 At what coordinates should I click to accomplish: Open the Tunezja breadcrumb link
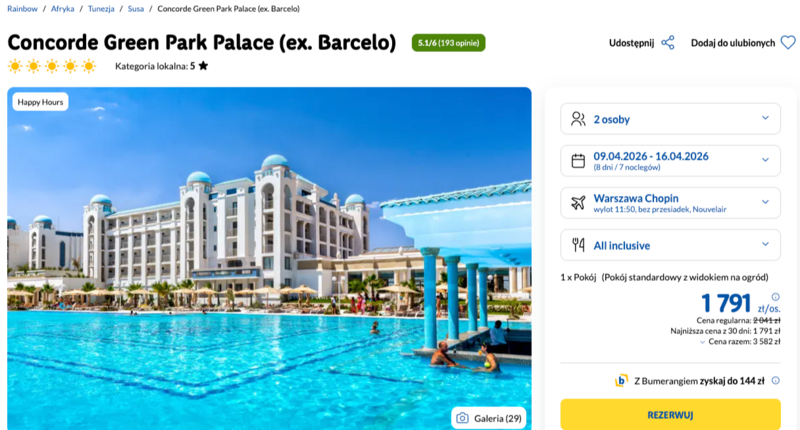pos(101,8)
